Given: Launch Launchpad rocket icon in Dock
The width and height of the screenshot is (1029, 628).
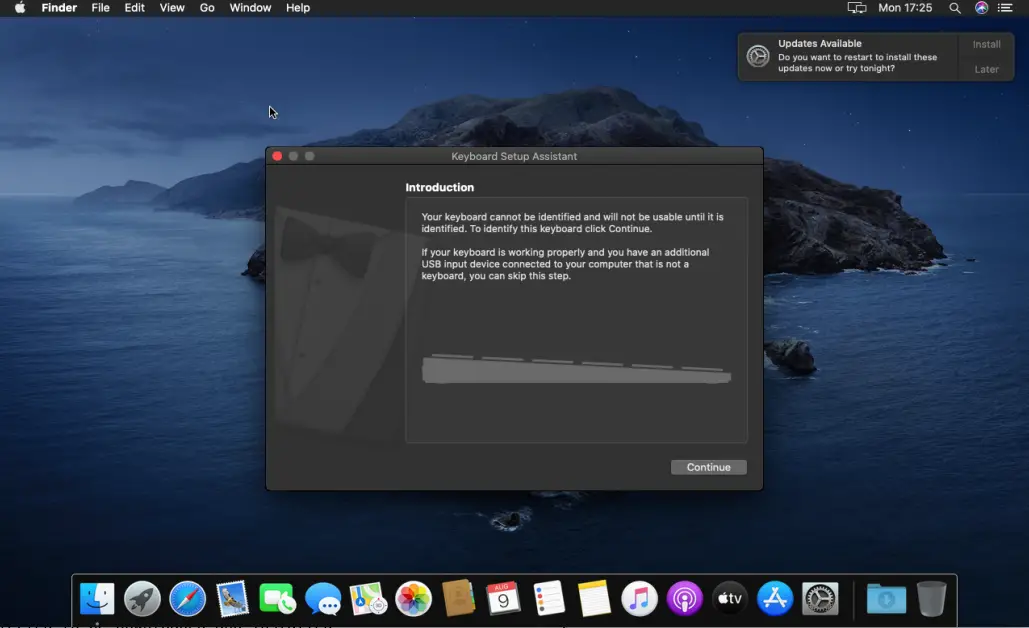Looking at the screenshot, I should (x=142, y=598).
